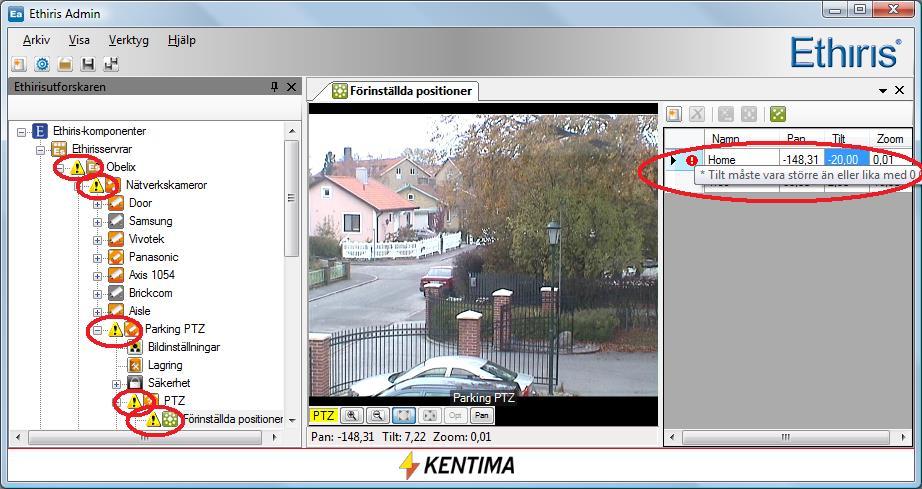Click the Pan value -148,31 cell
922x489 pixels.
tap(801, 159)
